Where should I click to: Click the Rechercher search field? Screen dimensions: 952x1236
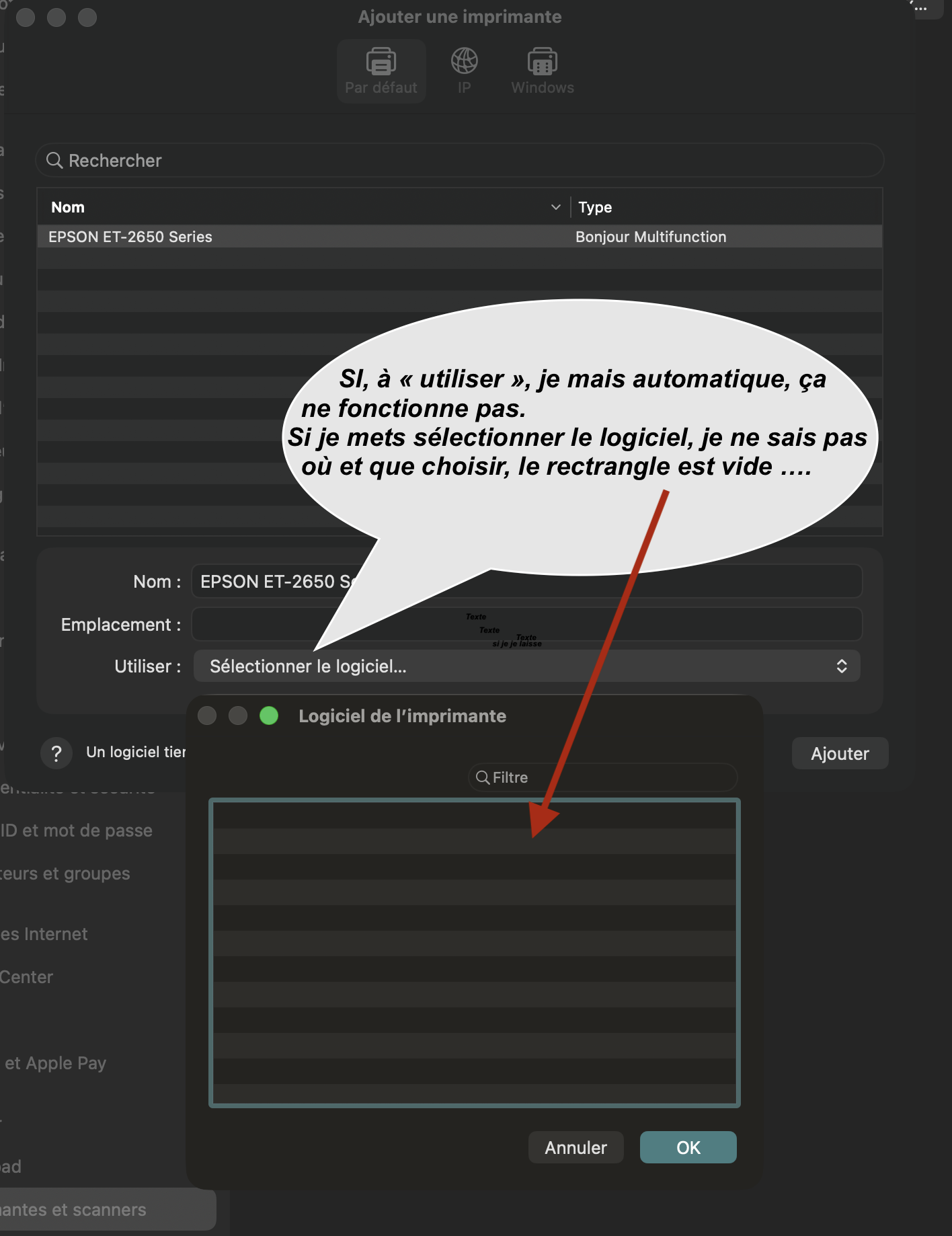[x=460, y=160]
